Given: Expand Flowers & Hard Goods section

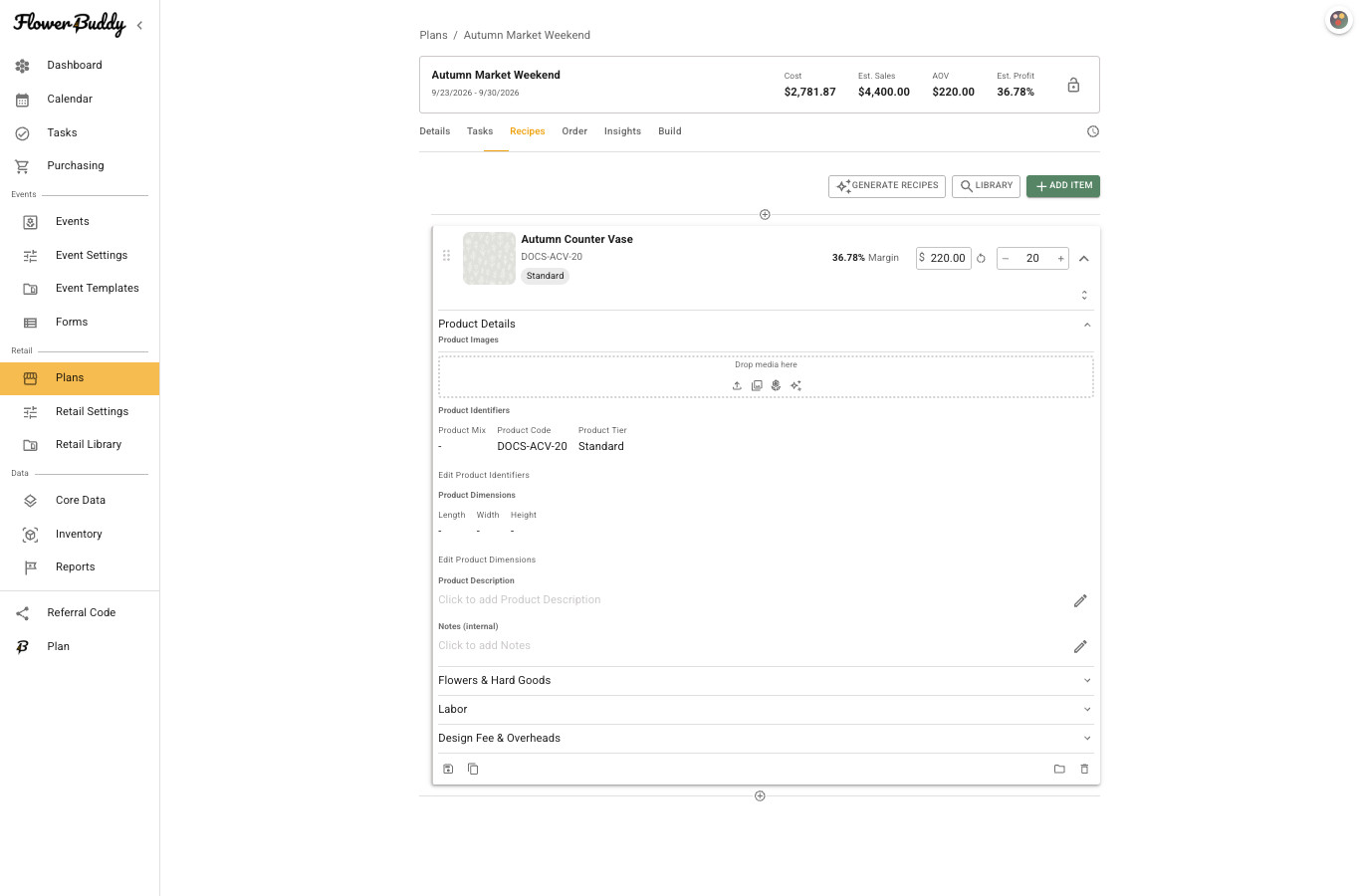Looking at the screenshot, I should click(x=1087, y=680).
